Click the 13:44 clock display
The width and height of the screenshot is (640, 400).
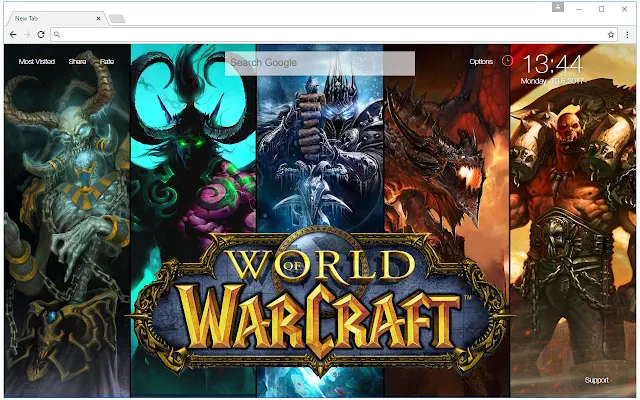pyautogui.click(x=552, y=64)
